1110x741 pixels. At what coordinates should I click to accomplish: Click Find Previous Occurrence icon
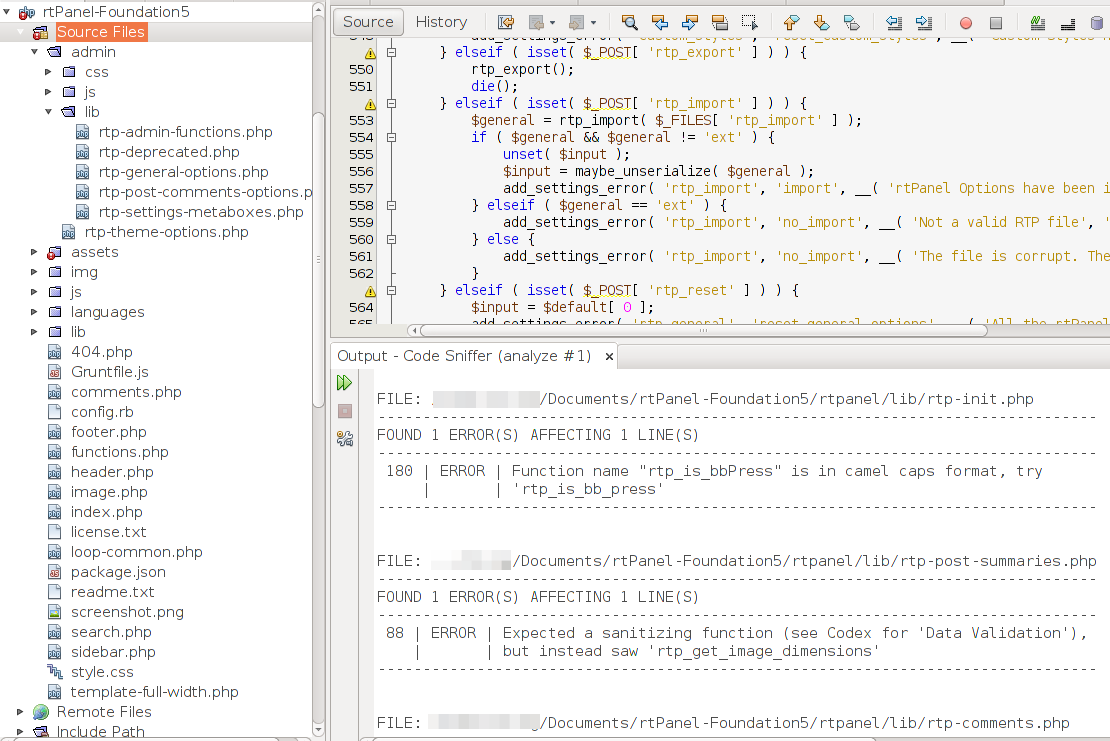point(660,23)
